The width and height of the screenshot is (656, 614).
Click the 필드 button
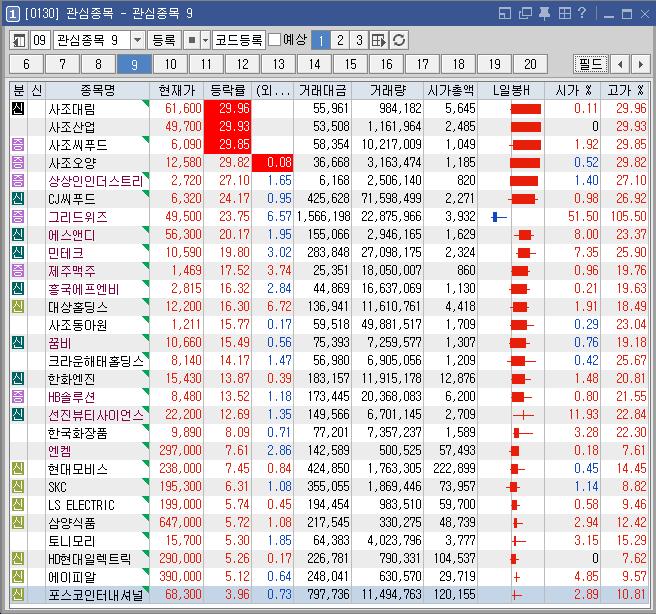point(590,64)
